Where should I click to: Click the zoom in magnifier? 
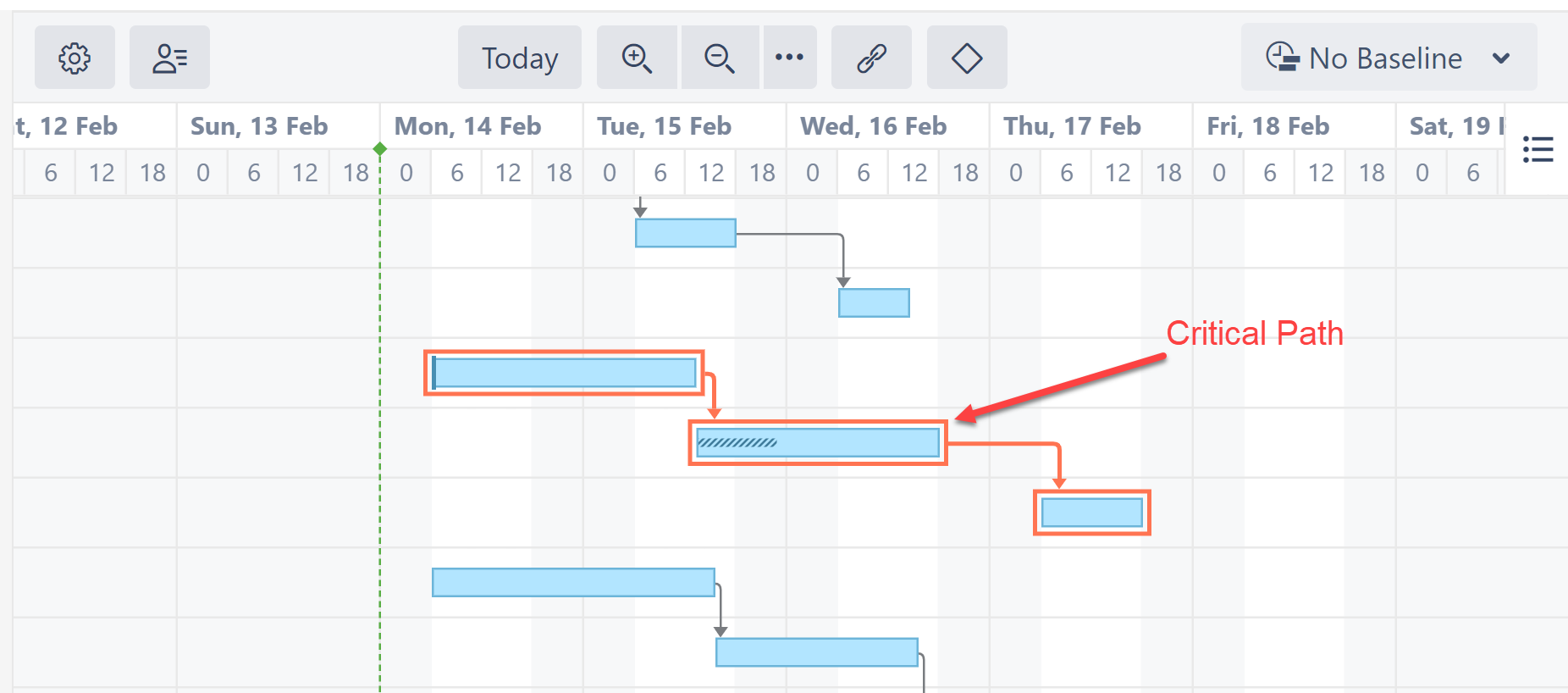pyautogui.click(x=637, y=58)
